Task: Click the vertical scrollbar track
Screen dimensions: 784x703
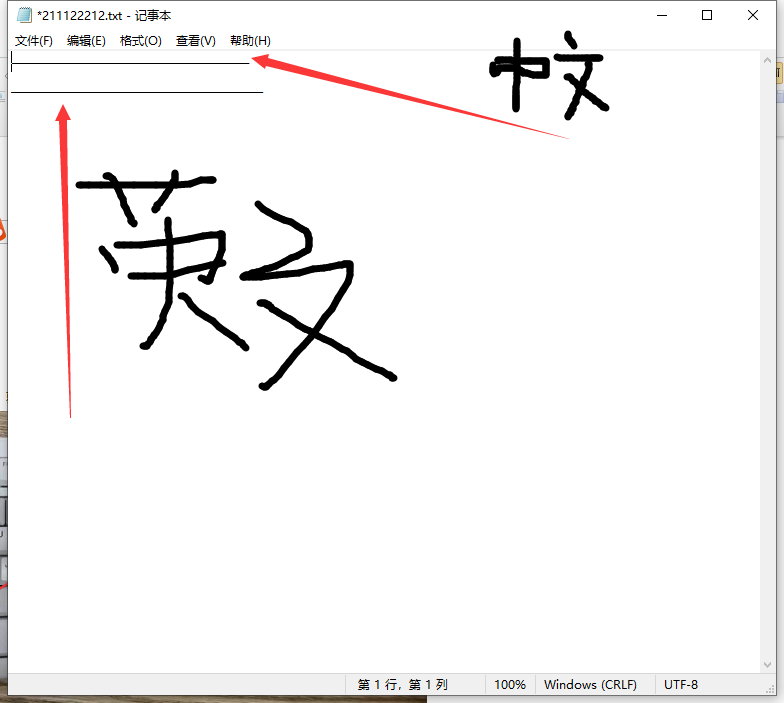Action: [x=768, y=360]
